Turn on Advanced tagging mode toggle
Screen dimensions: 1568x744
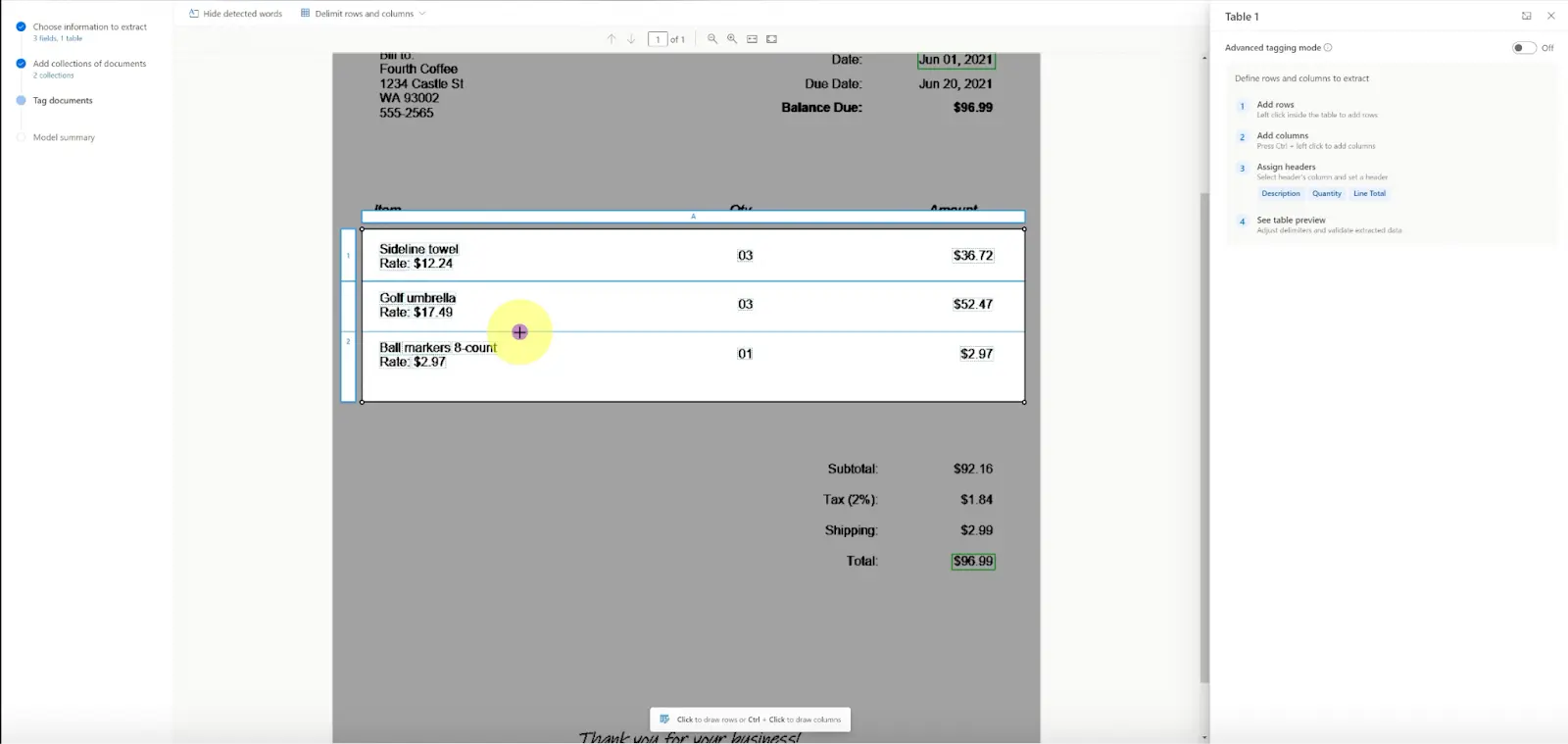click(1523, 47)
